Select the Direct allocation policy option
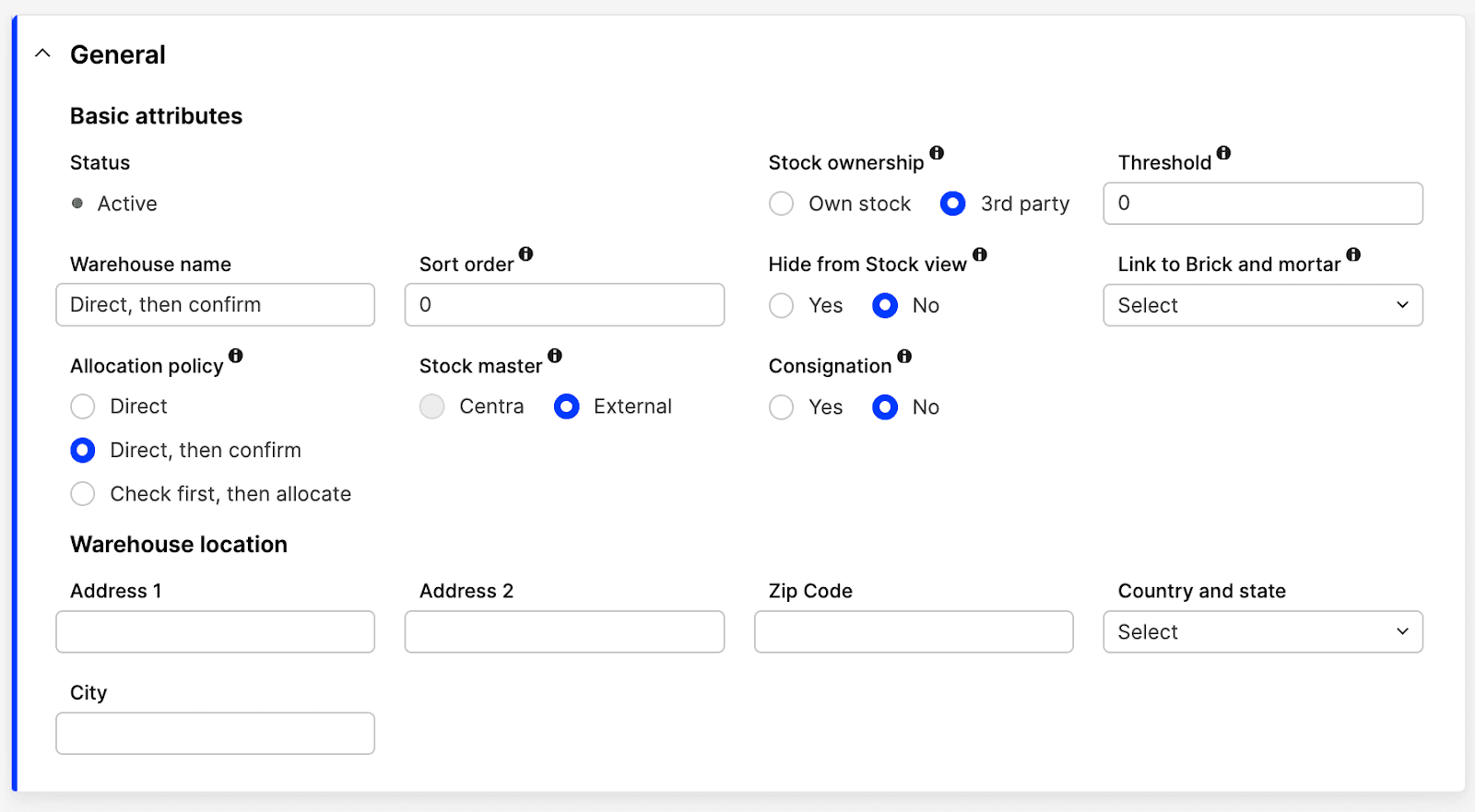Image resolution: width=1475 pixels, height=812 pixels. point(83,406)
